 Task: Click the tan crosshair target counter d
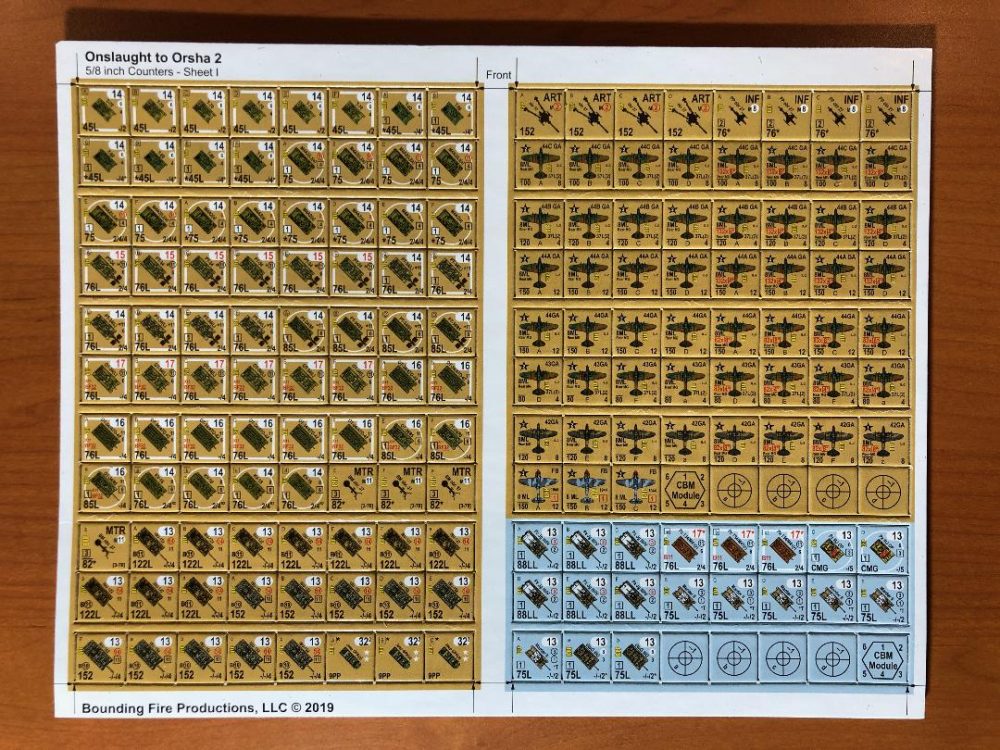[x=883, y=489]
